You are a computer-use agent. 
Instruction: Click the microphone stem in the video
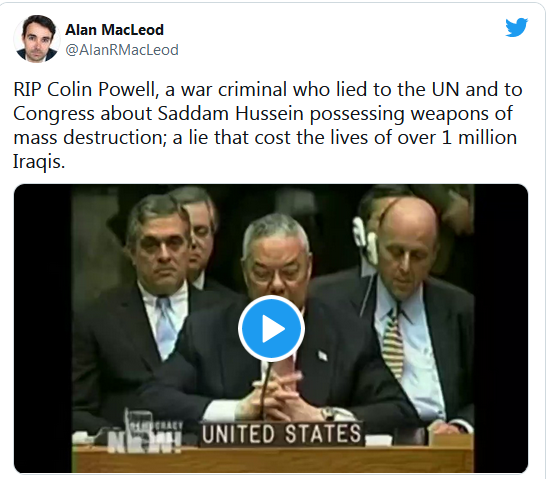(x=265, y=390)
